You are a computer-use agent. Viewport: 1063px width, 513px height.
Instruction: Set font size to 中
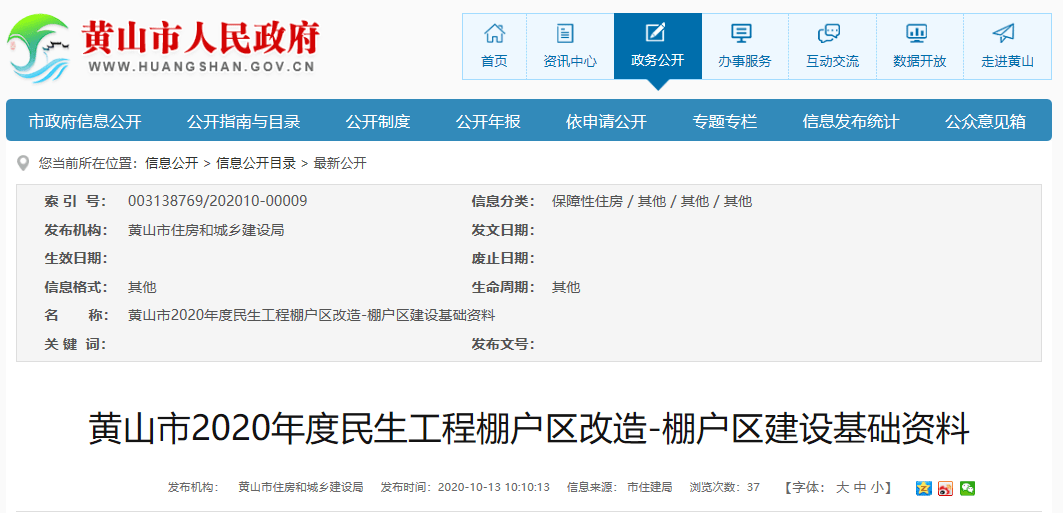click(860, 487)
